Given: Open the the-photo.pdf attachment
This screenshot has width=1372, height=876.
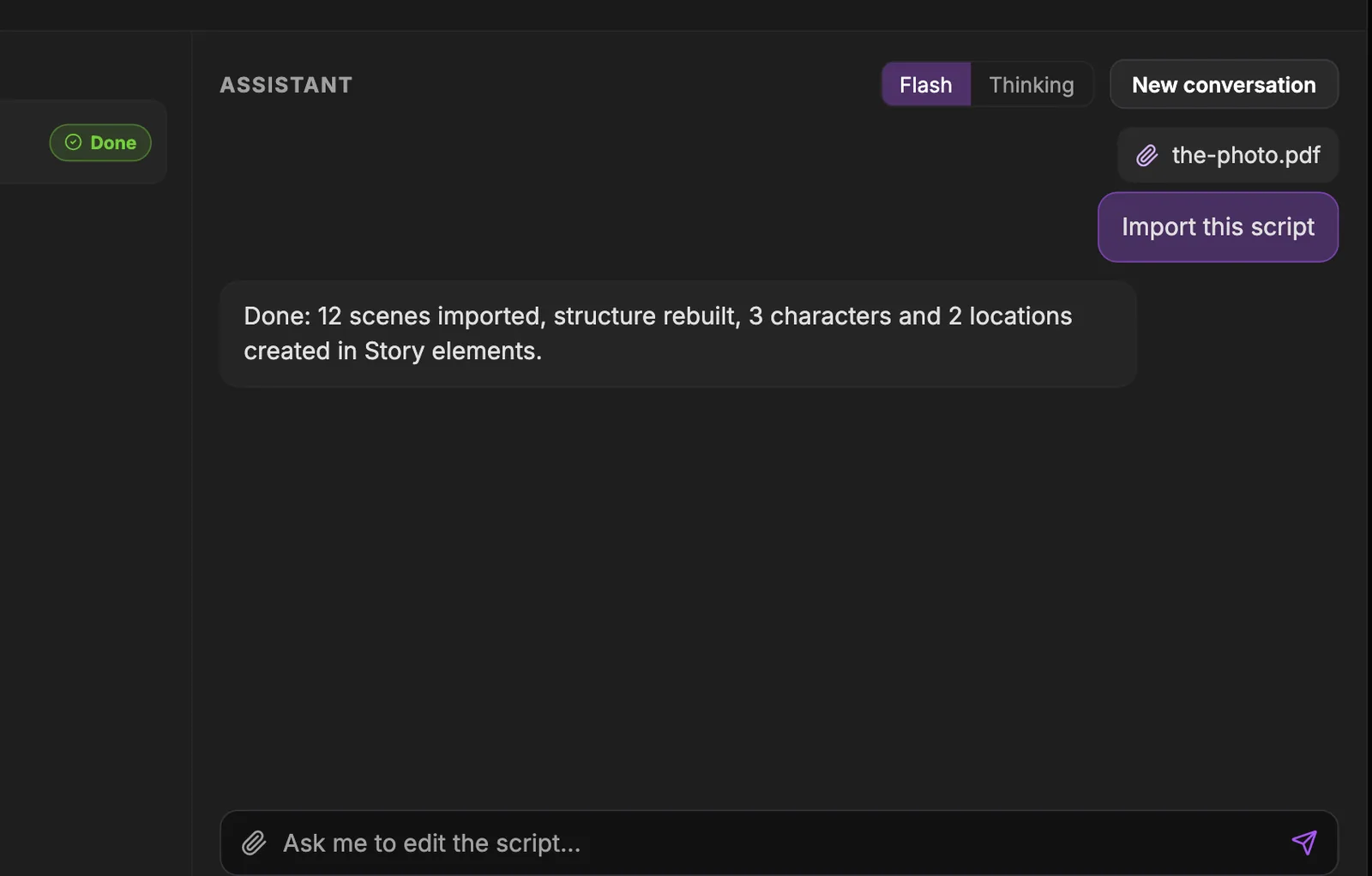Looking at the screenshot, I should tap(1227, 155).
